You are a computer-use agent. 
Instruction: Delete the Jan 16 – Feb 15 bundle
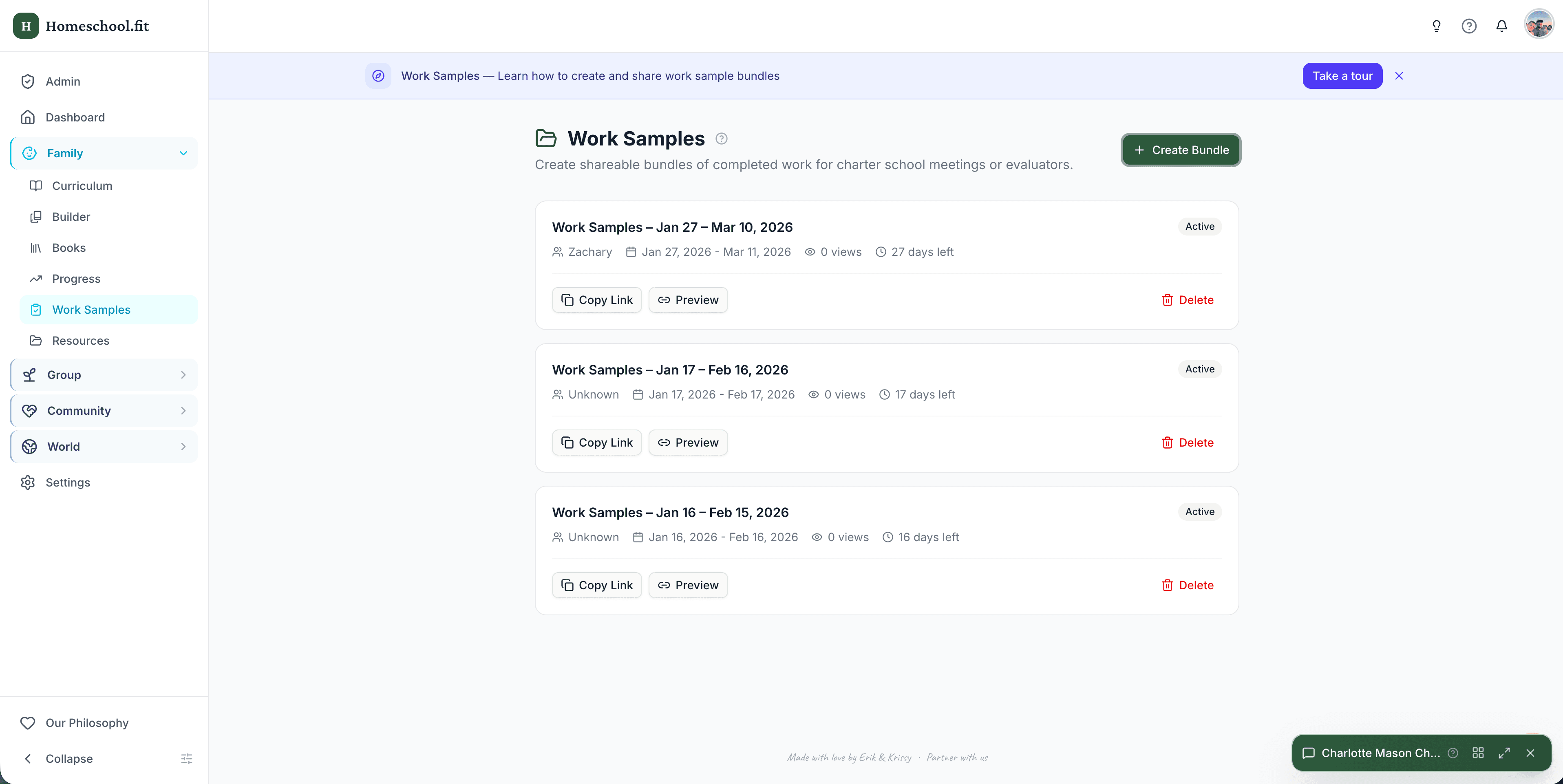(x=1188, y=585)
